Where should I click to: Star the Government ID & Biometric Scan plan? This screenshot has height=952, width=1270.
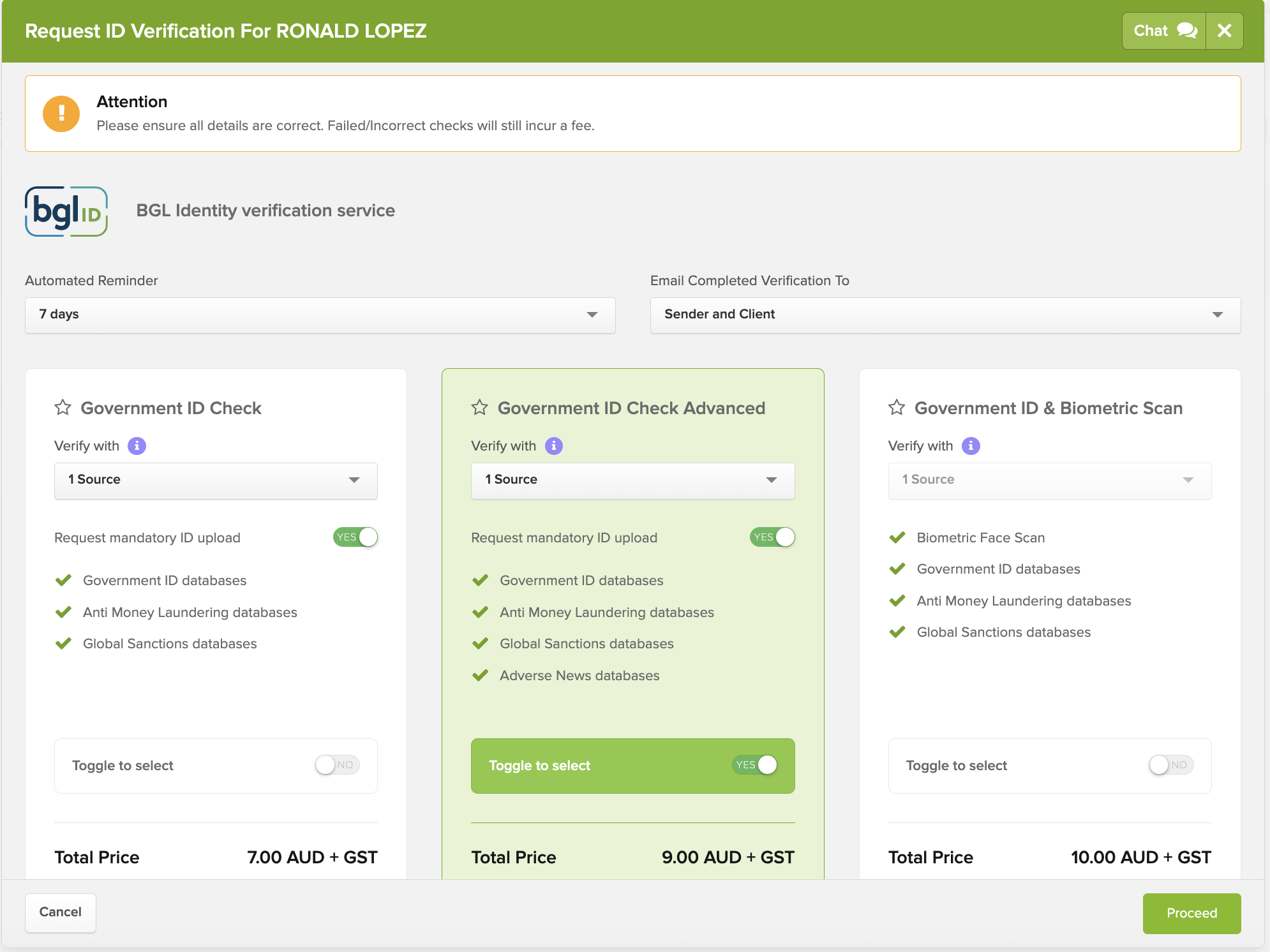click(x=897, y=408)
